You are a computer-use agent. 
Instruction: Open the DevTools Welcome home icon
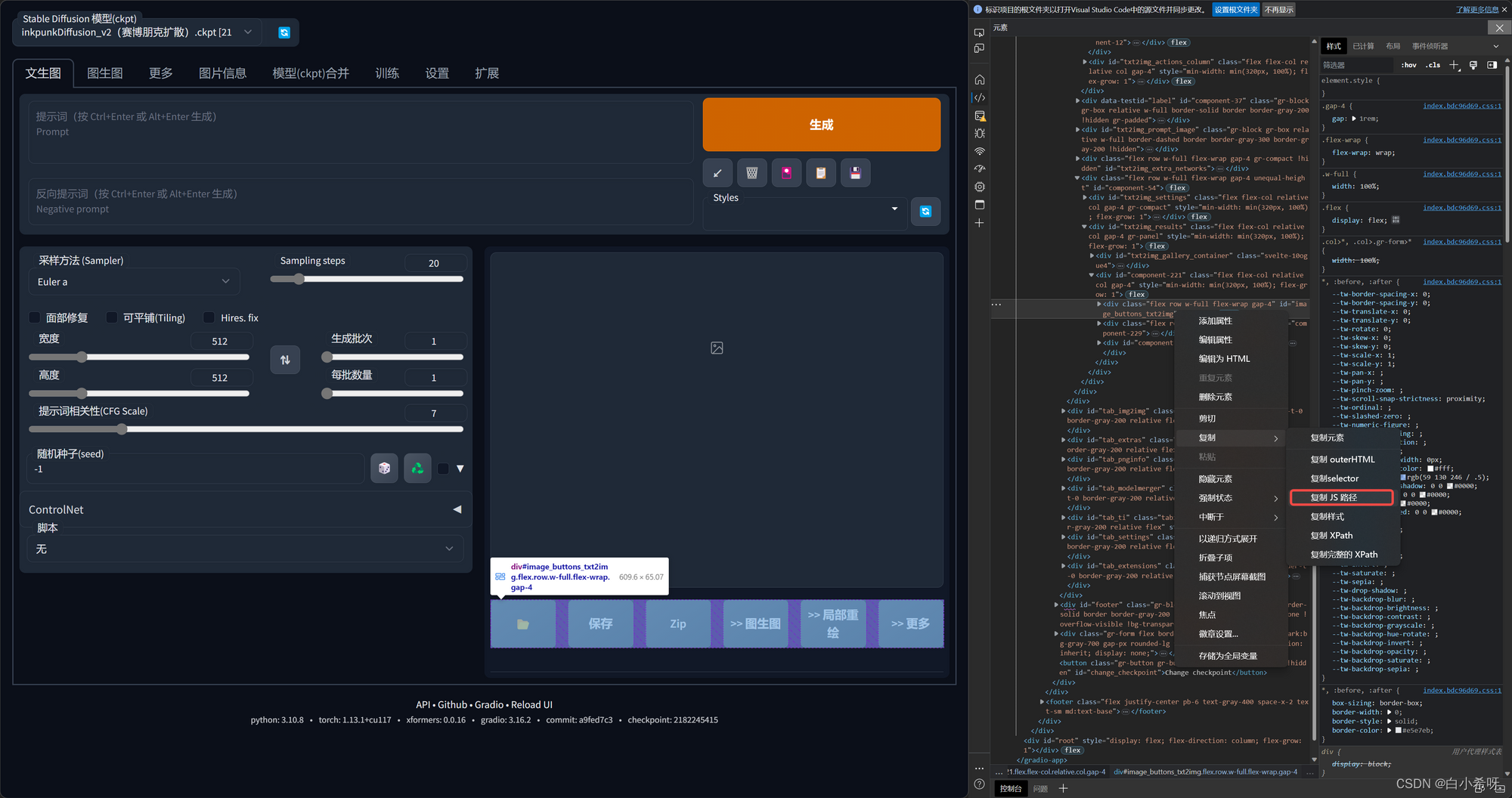click(x=979, y=79)
